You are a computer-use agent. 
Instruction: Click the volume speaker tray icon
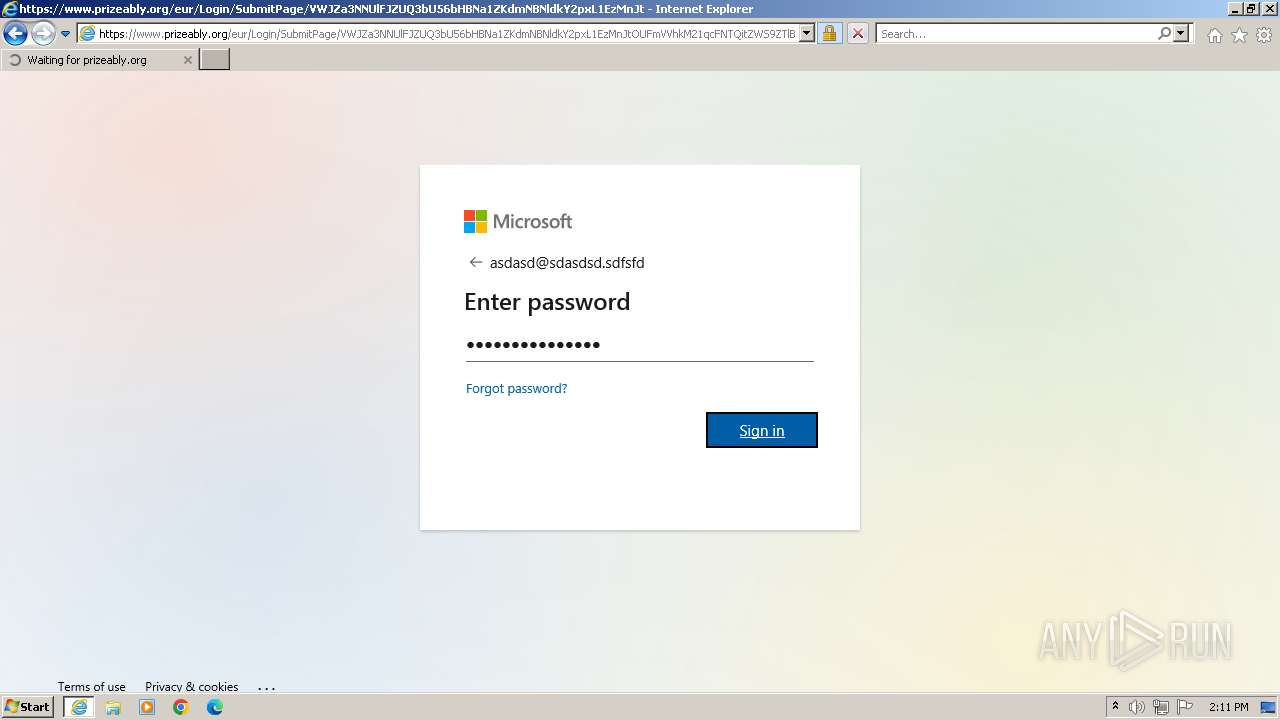coord(1137,707)
